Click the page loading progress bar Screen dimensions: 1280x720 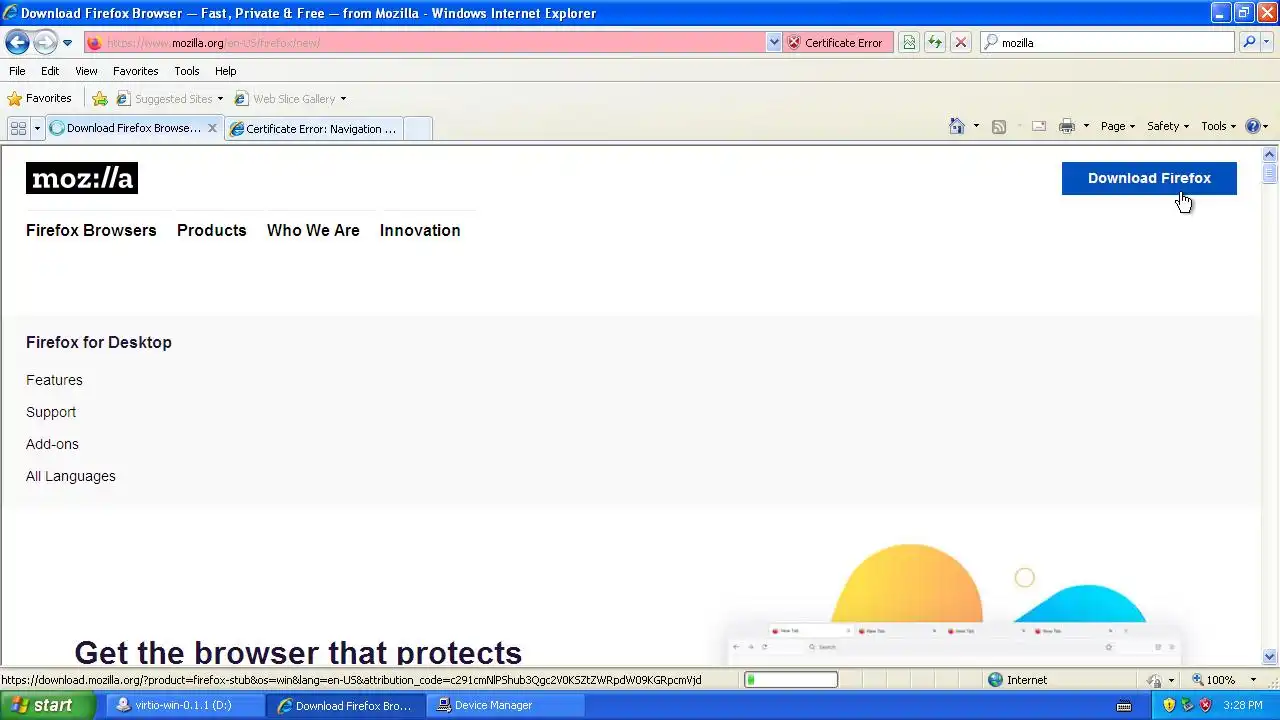(791, 680)
